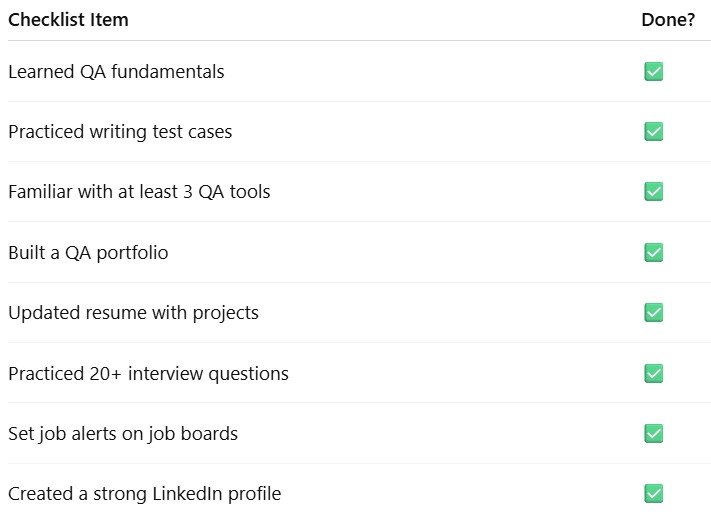Click the Familiar with at least 3 QA tools text

click(x=139, y=192)
